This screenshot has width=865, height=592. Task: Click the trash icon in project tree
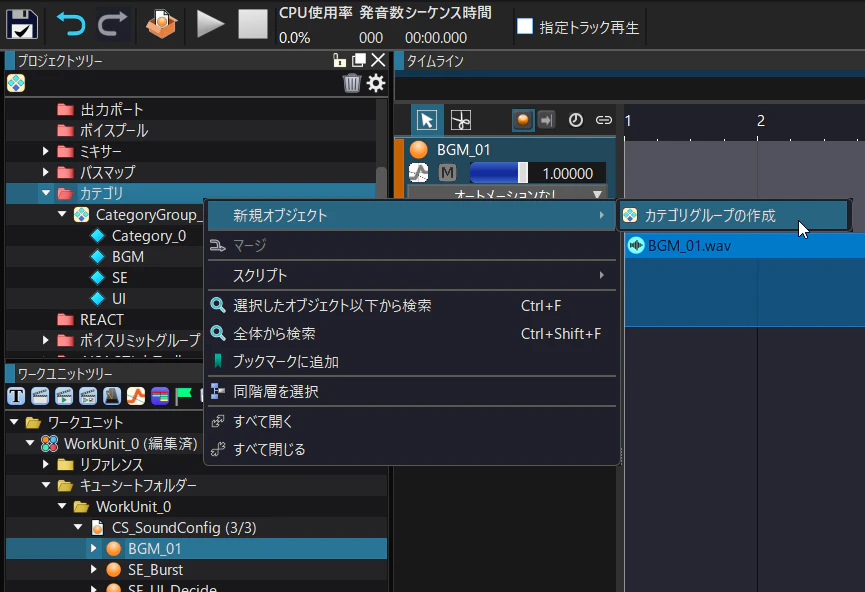click(351, 83)
